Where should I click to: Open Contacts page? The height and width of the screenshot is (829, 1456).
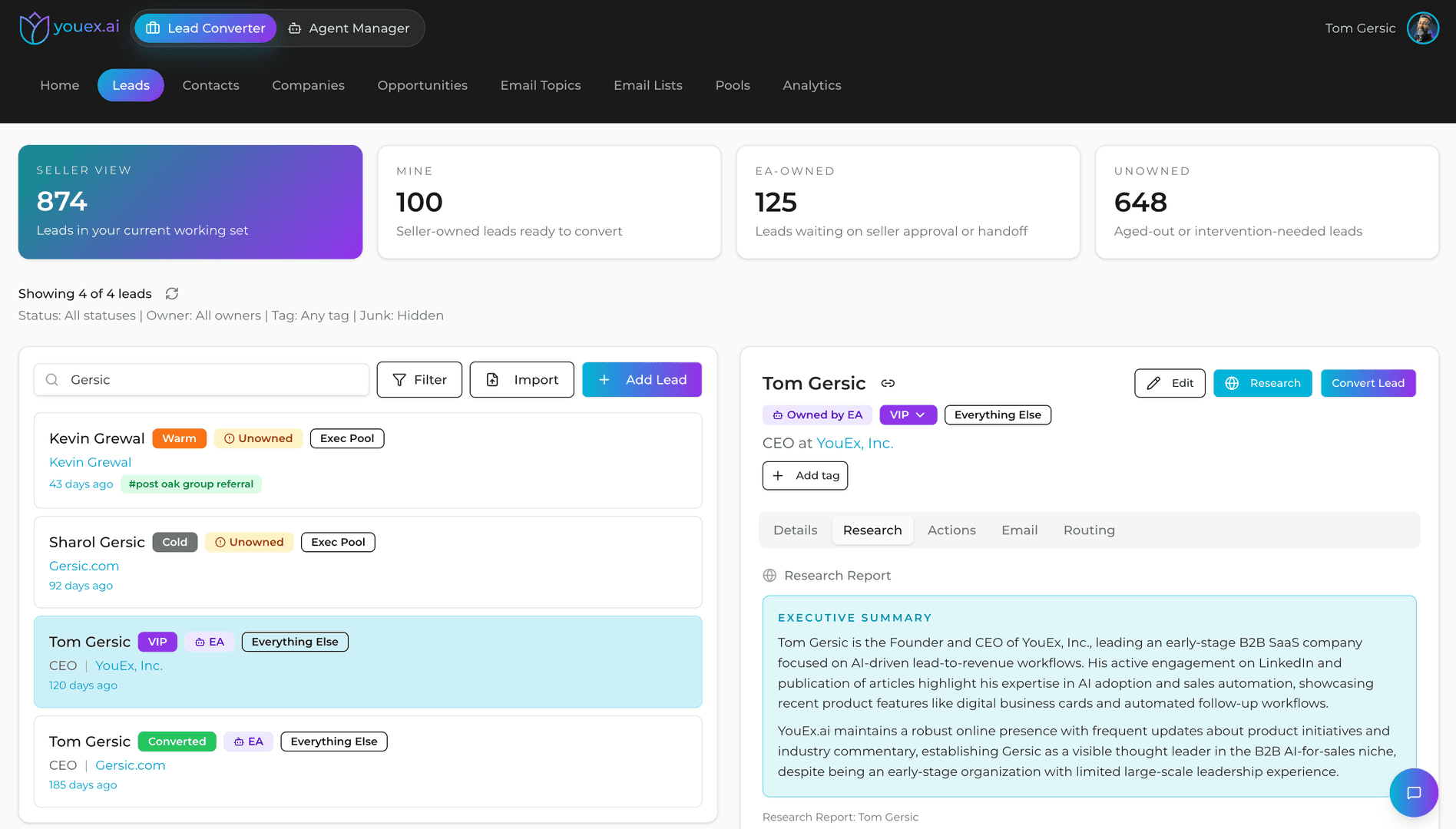point(211,85)
